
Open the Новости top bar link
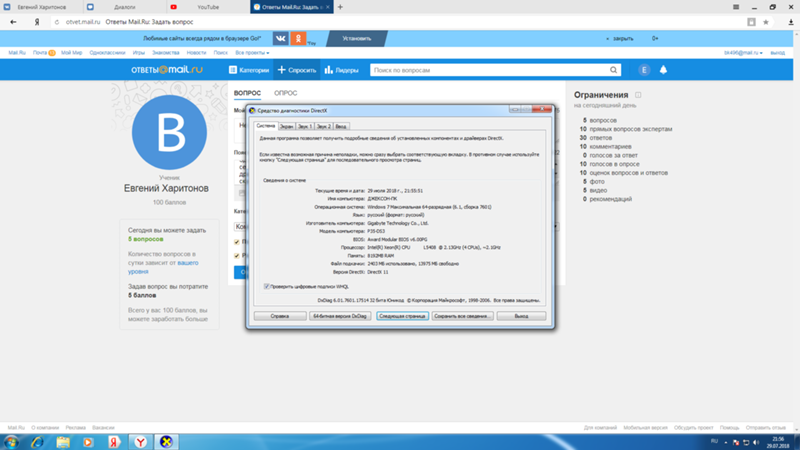196,53
